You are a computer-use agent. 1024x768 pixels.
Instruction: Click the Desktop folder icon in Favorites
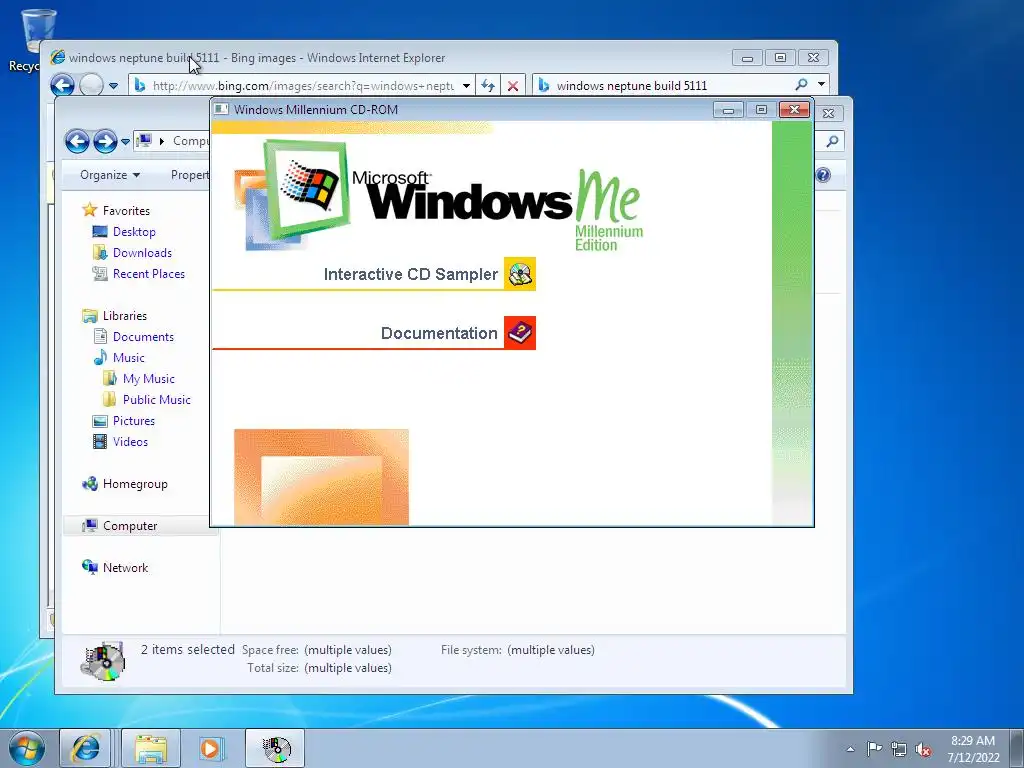[x=100, y=232]
